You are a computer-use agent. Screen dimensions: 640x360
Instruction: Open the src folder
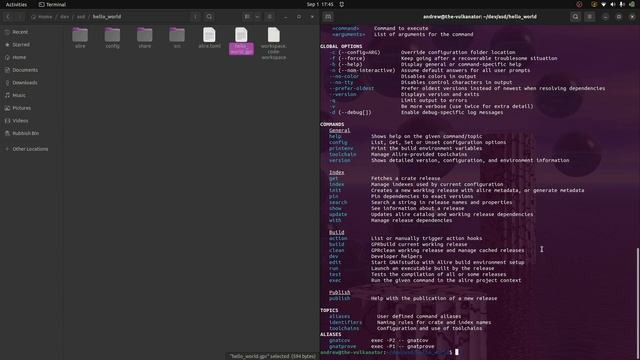pos(177,38)
